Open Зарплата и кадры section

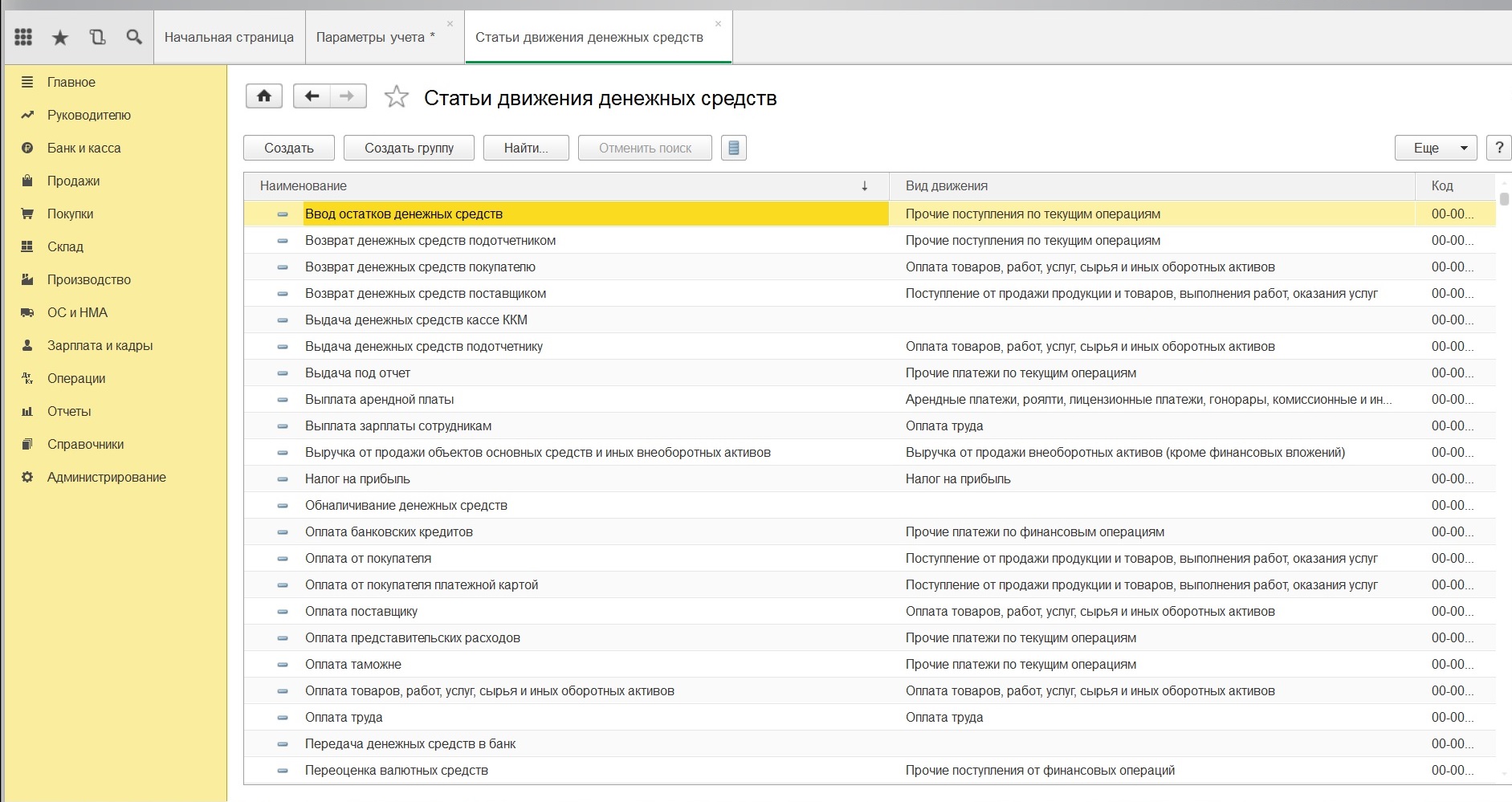click(x=100, y=345)
